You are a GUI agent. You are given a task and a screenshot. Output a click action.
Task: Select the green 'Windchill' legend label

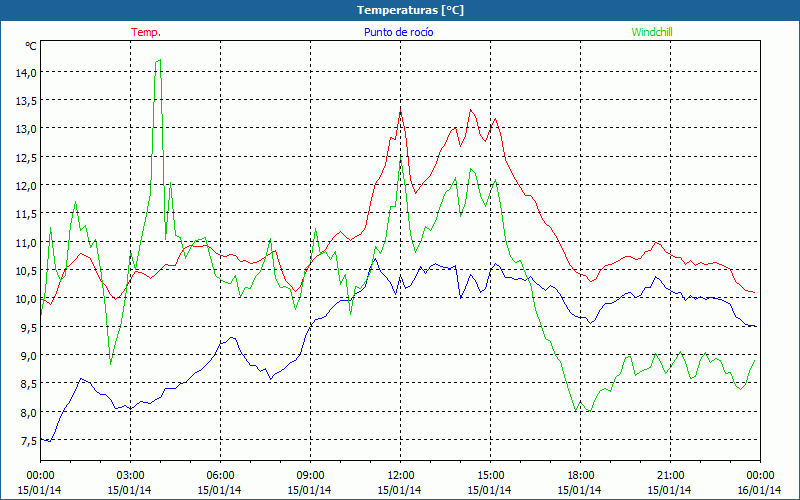click(652, 32)
